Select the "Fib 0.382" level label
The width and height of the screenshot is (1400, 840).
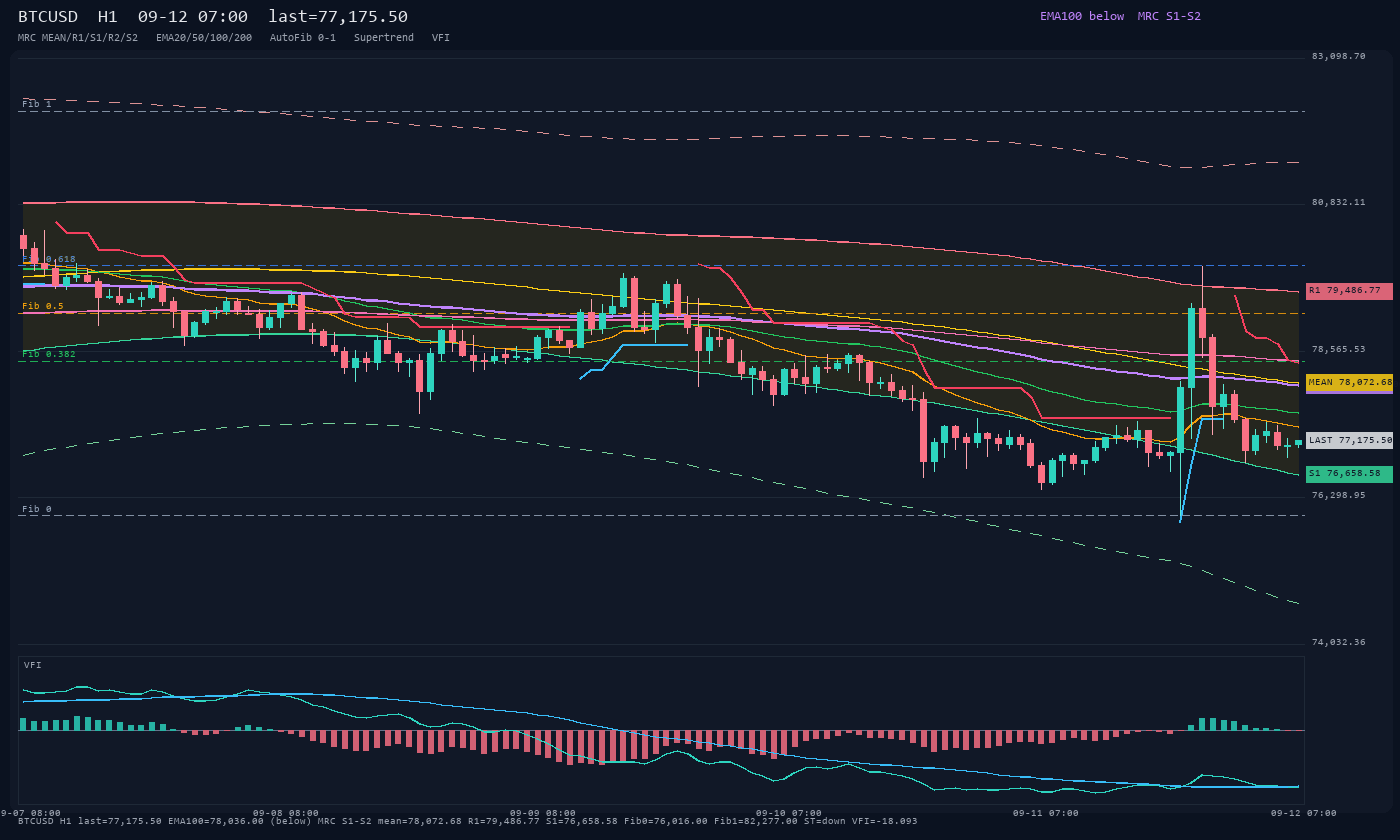(x=49, y=354)
